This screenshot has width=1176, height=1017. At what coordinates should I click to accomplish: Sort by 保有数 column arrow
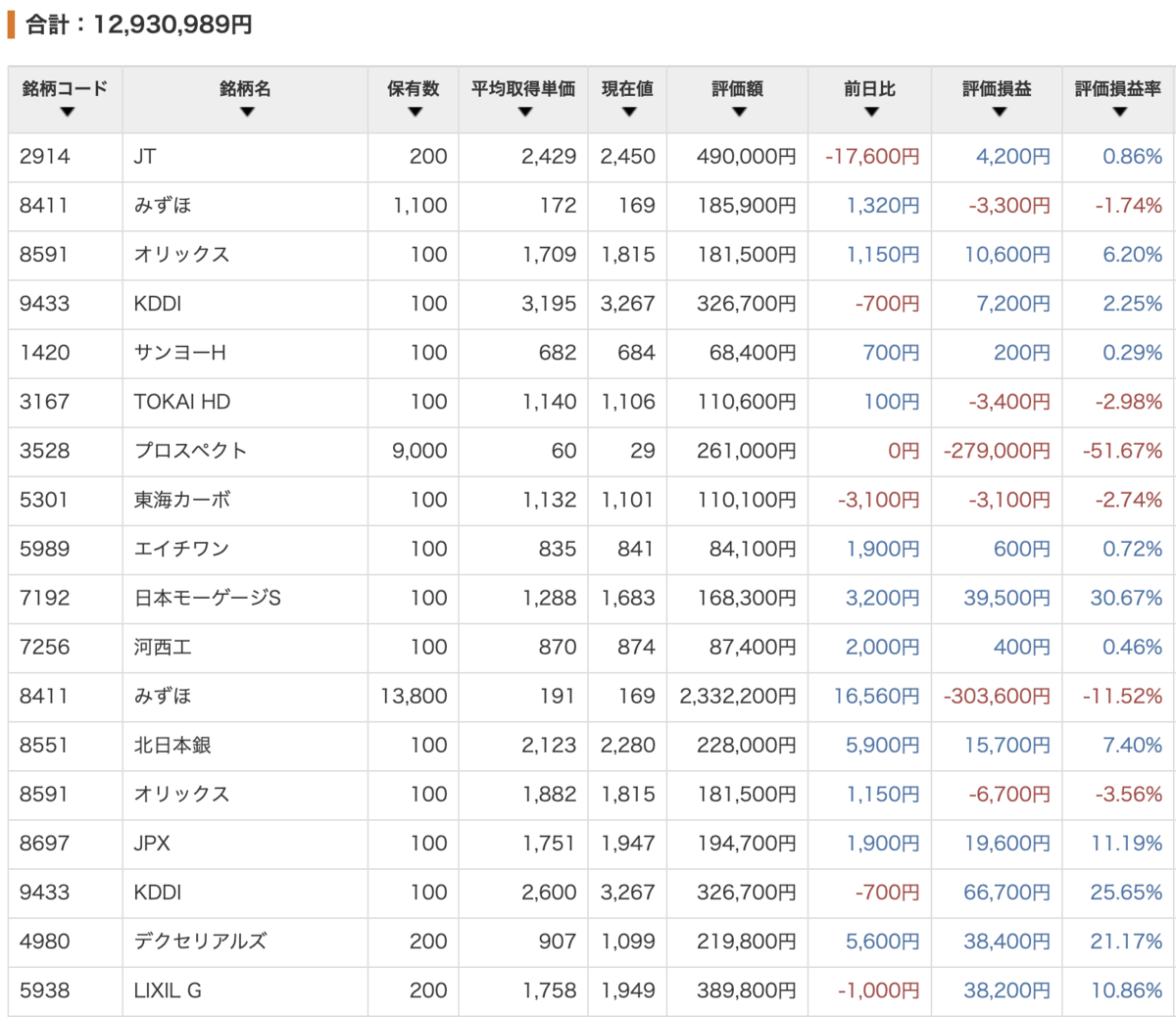415,112
